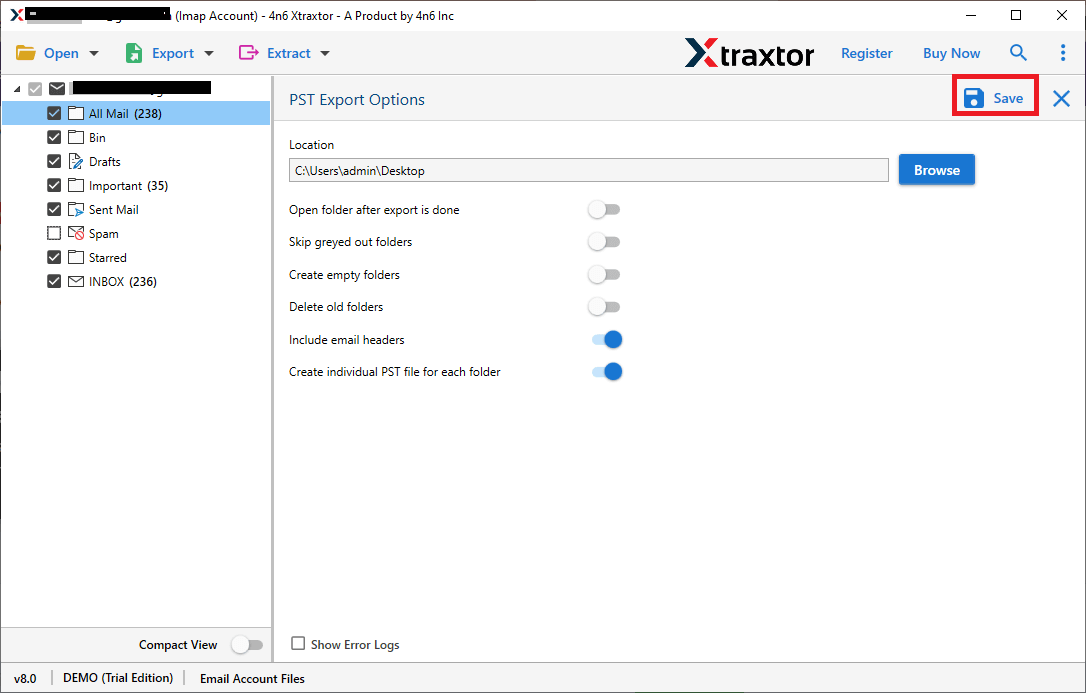Turn on Open folder after export toggle
Image resolution: width=1086 pixels, height=693 pixels.
[x=604, y=210]
